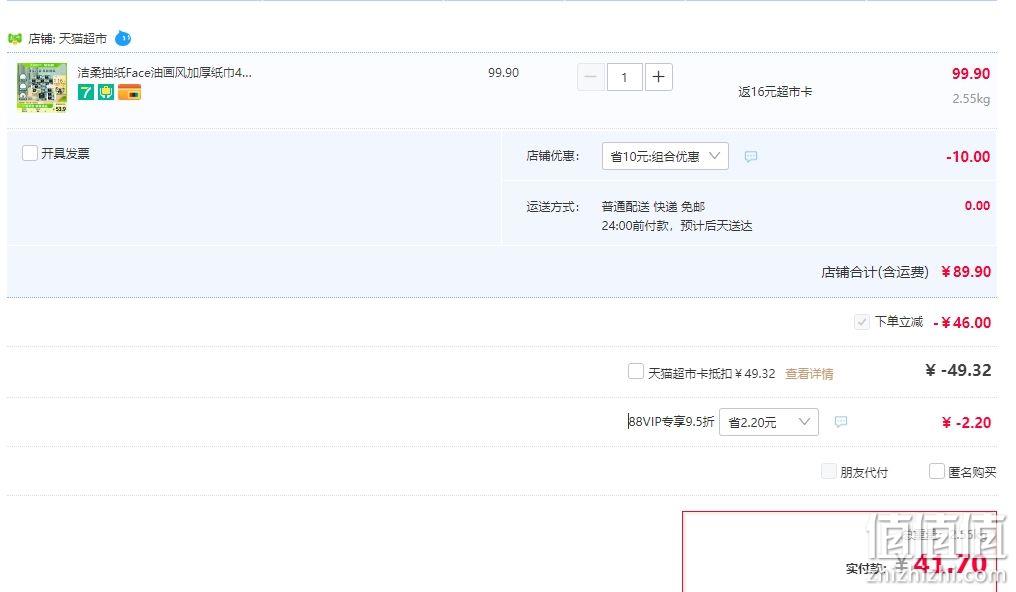The width and height of the screenshot is (1016, 592).
Task: Click the 24:00前付款，预计后天送达 delivery note
Action: (x=676, y=226)
